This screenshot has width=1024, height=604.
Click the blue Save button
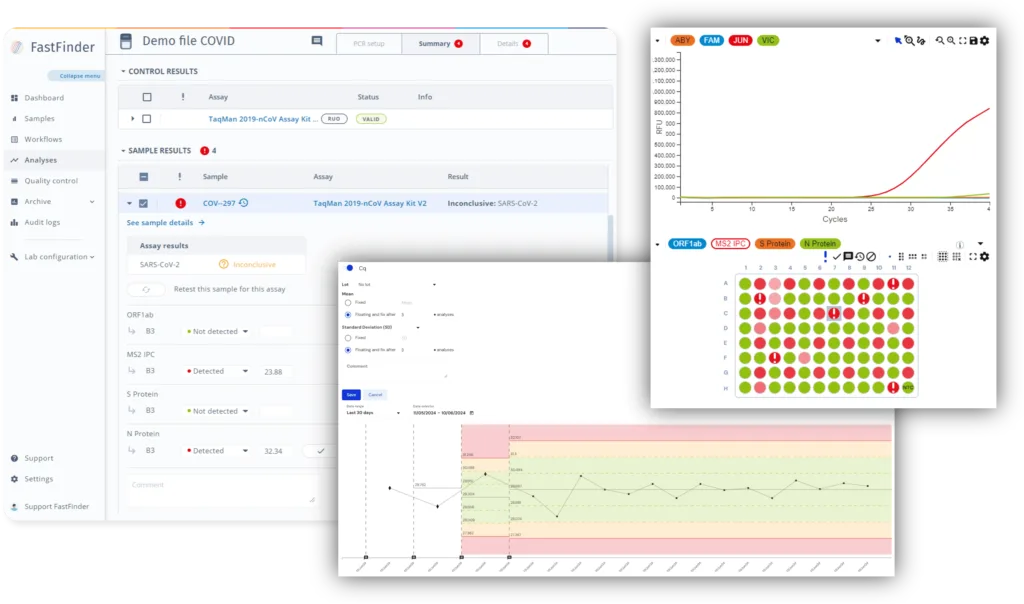coord(351,394)
